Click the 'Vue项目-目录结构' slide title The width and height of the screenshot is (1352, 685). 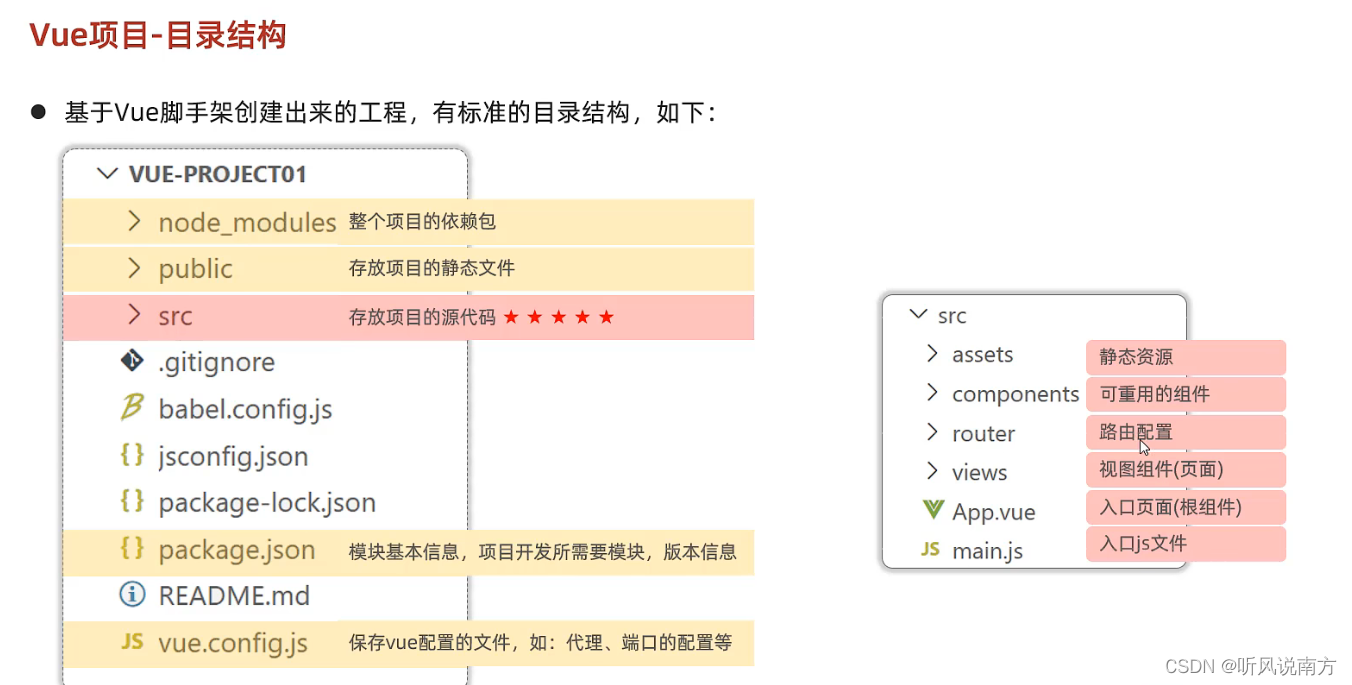coord(158,35)
